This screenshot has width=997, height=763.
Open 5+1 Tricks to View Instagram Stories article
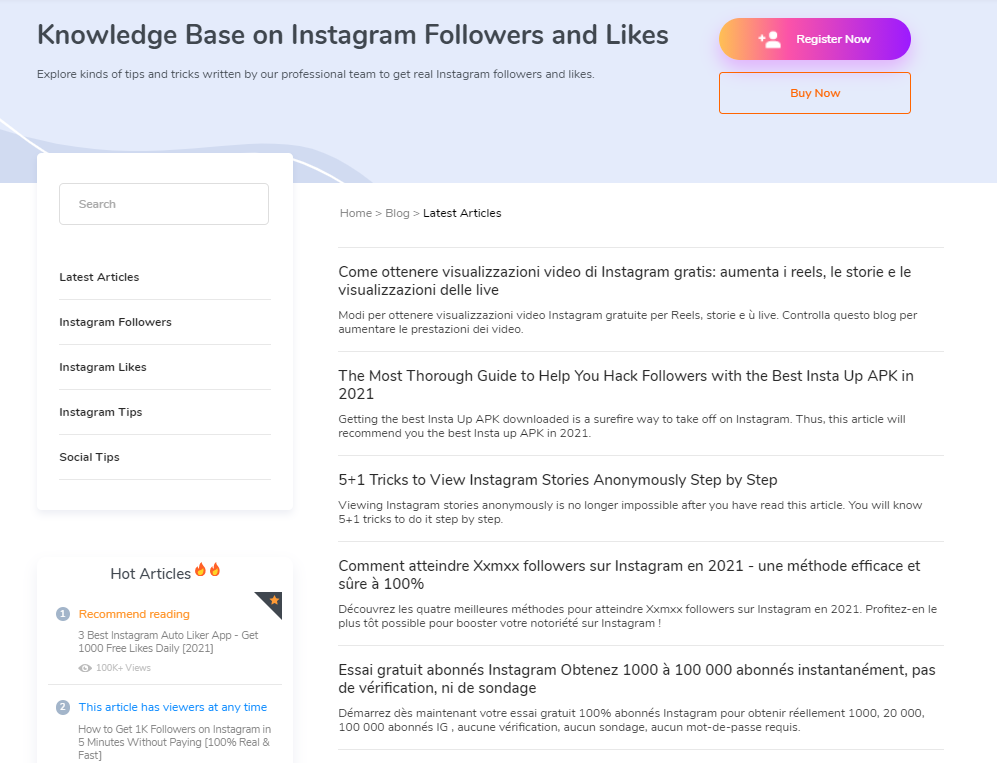[558, 480]
